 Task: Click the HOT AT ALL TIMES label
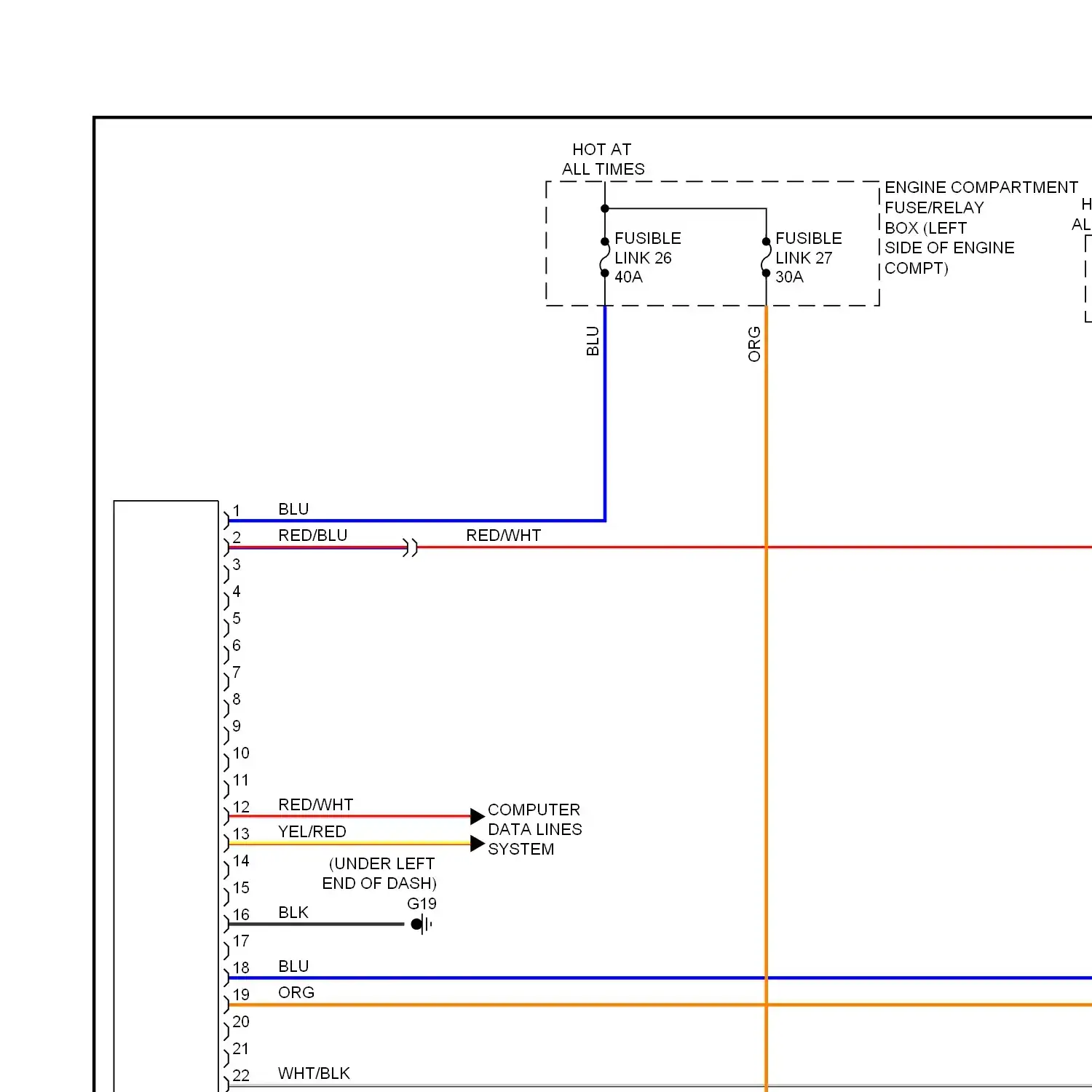pyautogui.click(x=603, y=159)
